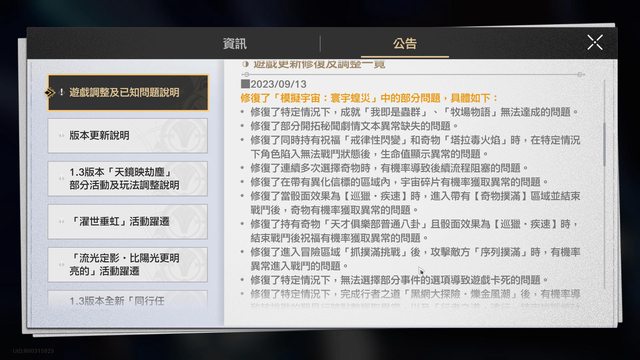The height and width of the screenshot is (360, 640).
Task: Click the half-circle icon beside 遊戲更新修復及調整一覽 heading
Action: point(245,64)
